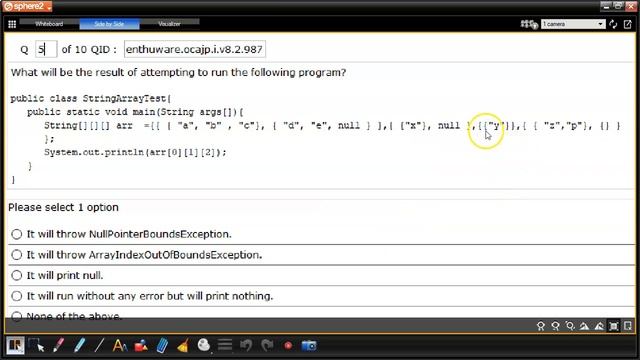Click the second brightness mountain icon
This screenshot has height=360, width=640.
pyautogui.click(x=599, y=326)
